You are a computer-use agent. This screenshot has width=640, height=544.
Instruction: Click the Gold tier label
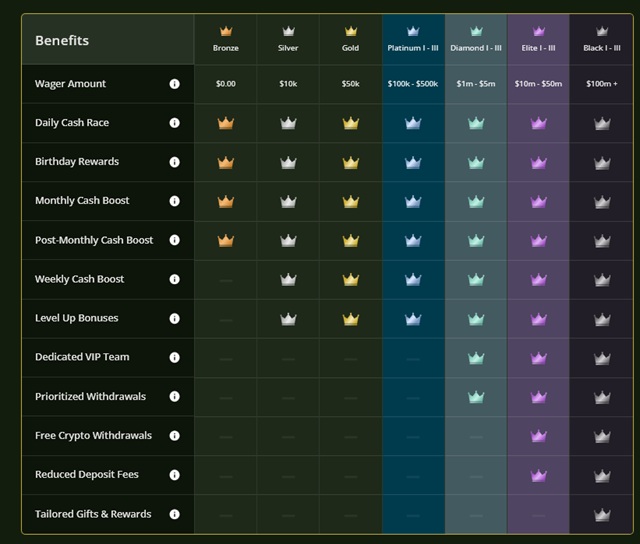(351, 48)
